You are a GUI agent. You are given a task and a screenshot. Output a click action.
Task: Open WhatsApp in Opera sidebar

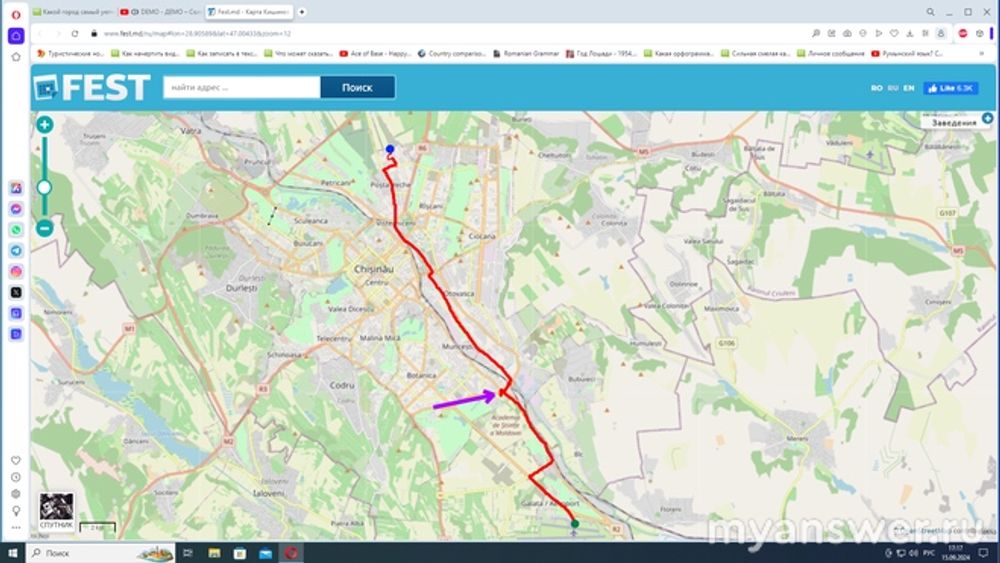click(x=16, y=229)
